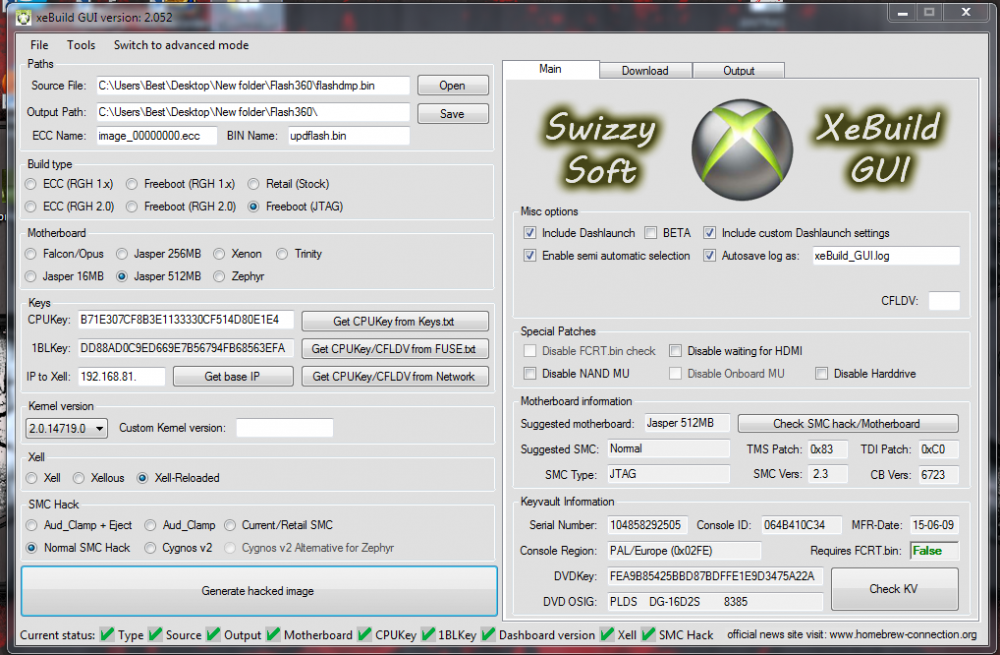
Task: Select Aud_Clamp + Eject SMC hack
Action: pos(79,525)
